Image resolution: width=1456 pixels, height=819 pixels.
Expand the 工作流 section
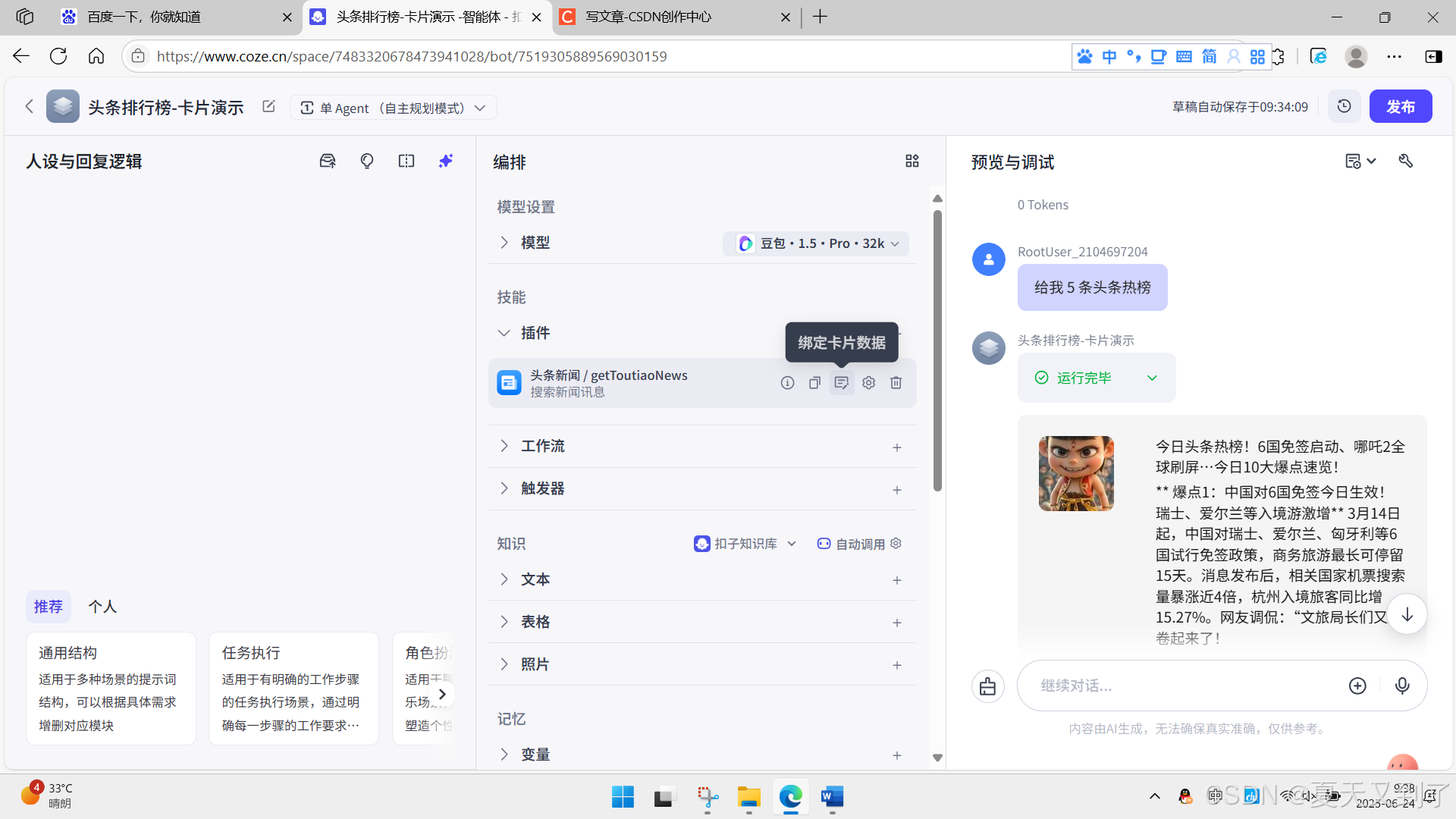[x=542, y=446]
